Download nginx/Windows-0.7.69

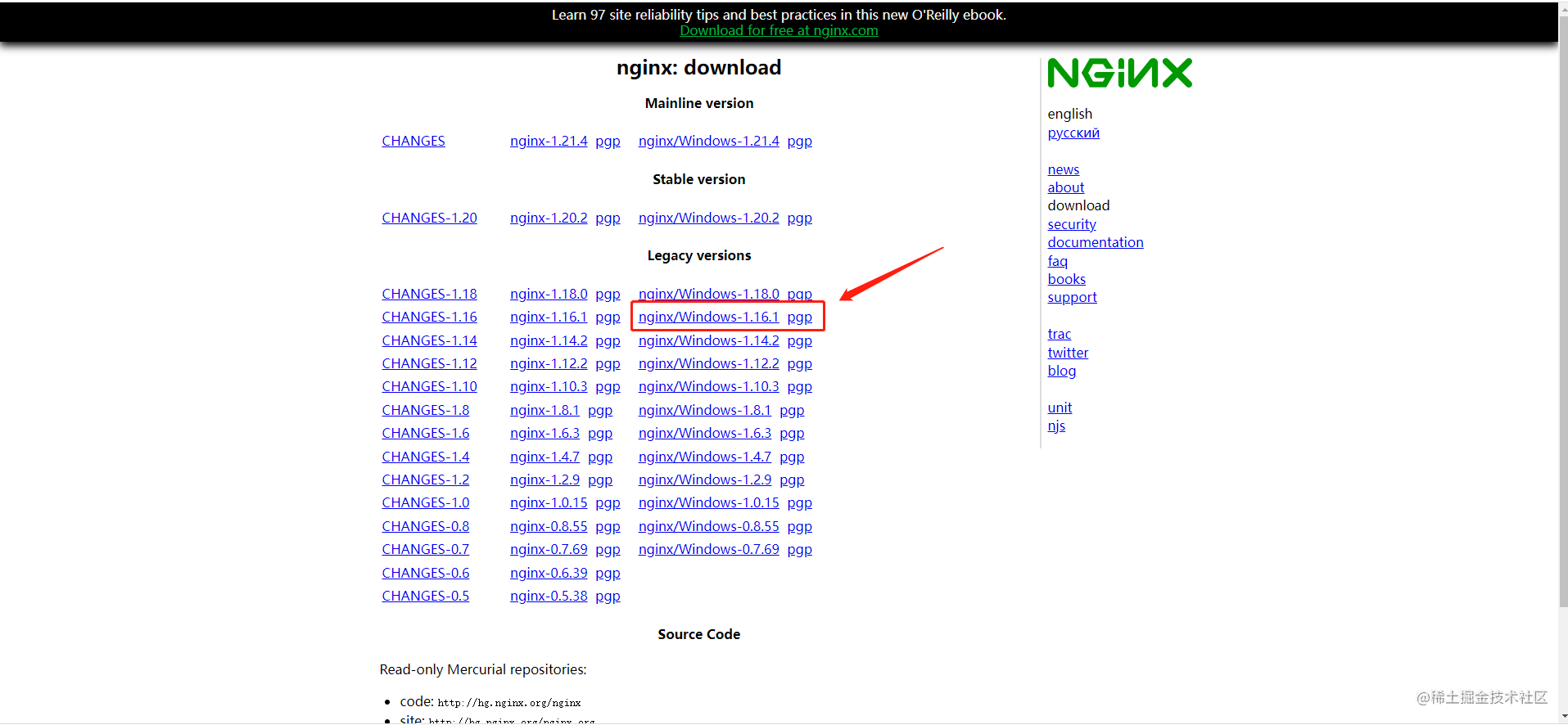pos(709,549)
